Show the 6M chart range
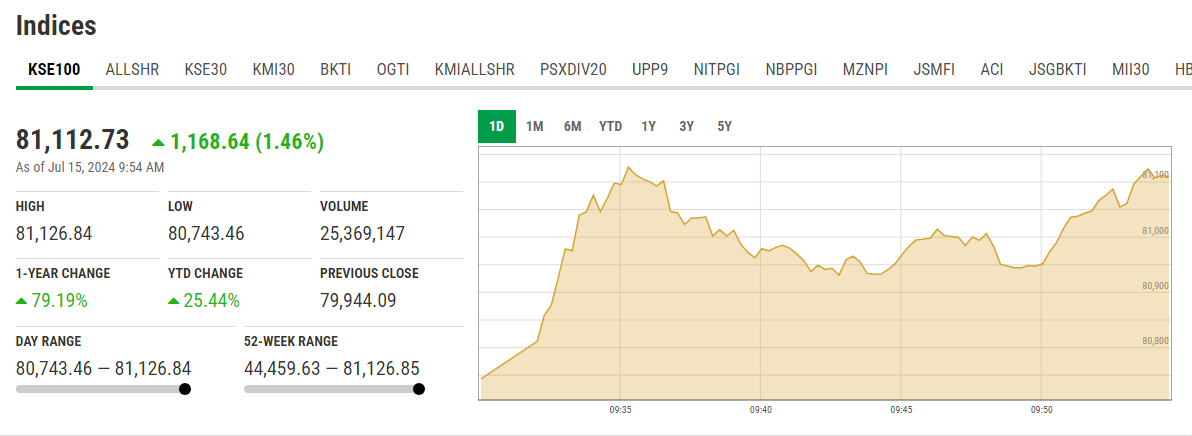The height and width of the screenshot is (436, 1192). point(572,127)
